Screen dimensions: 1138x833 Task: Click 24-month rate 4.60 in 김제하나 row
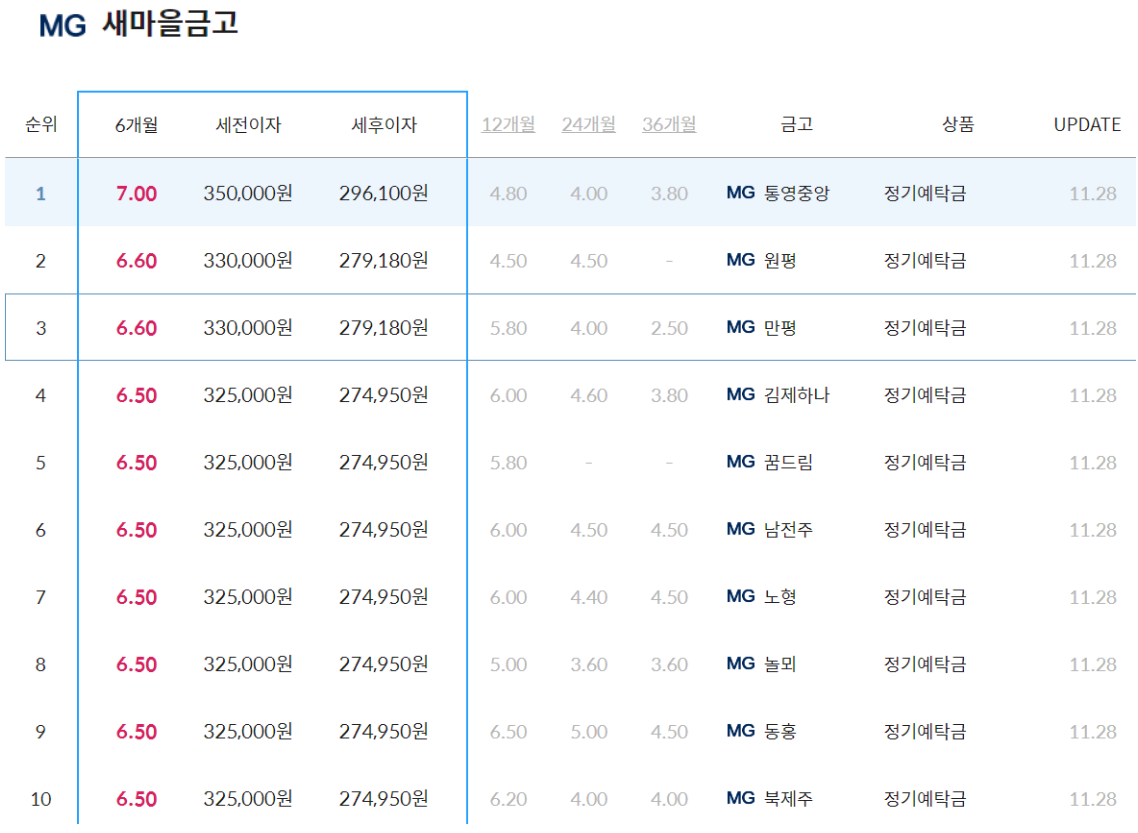pos(589,395)
